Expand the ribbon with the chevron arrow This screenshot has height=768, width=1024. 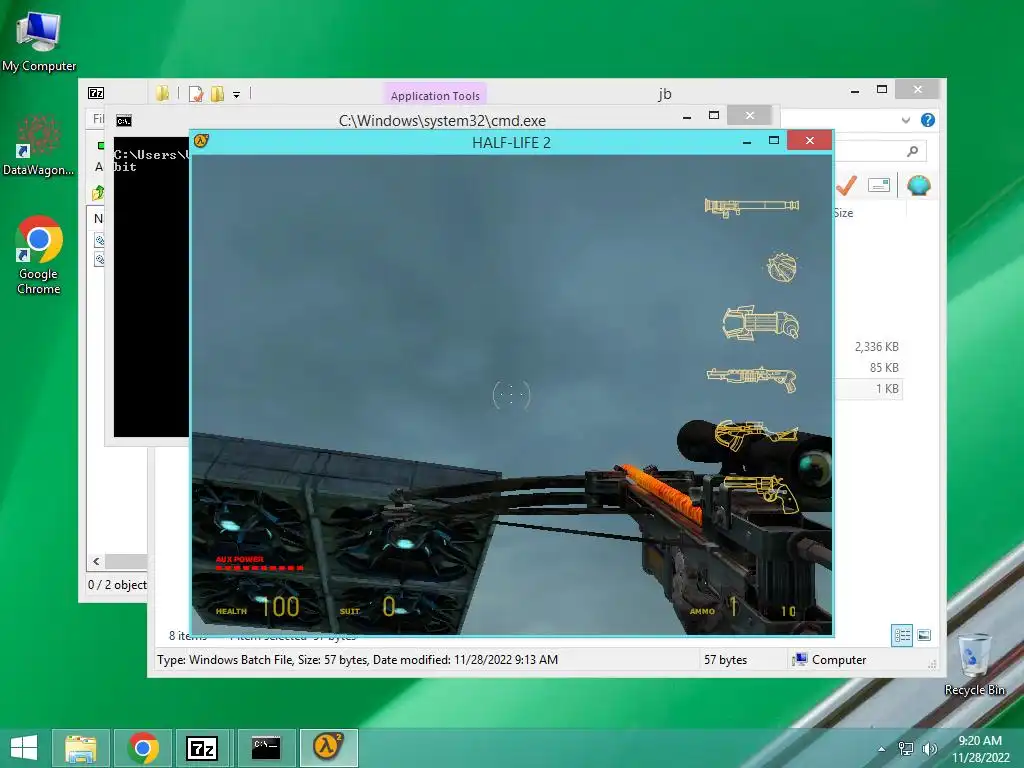(906, 120)
